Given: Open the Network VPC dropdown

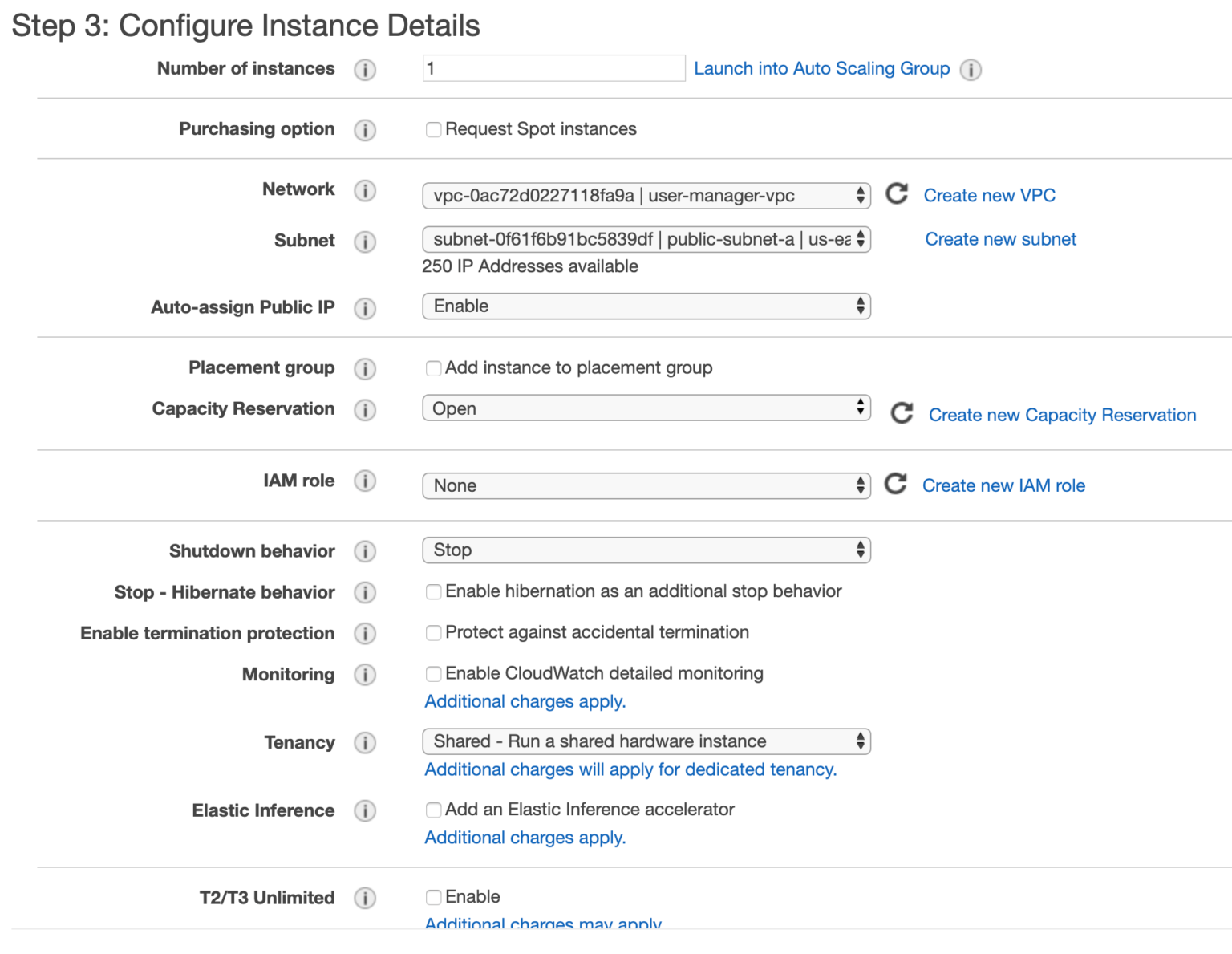Looking at the screenshot, I should pyautogui.click(x=646, y=196).
